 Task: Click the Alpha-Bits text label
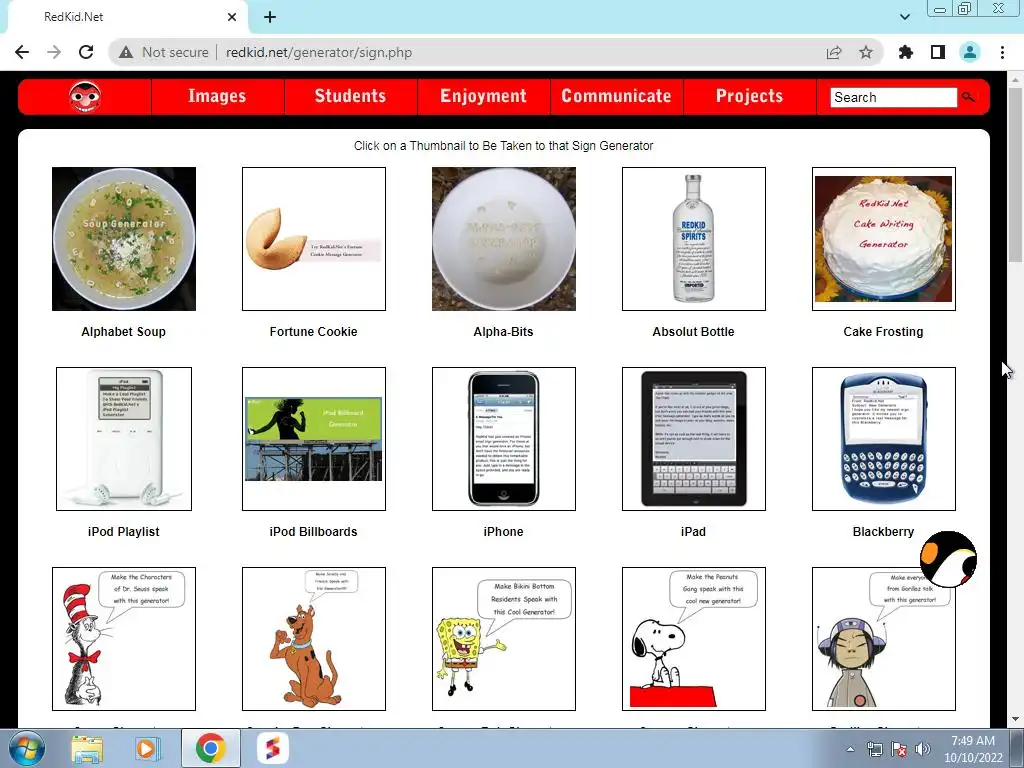(x=504, y=332)
